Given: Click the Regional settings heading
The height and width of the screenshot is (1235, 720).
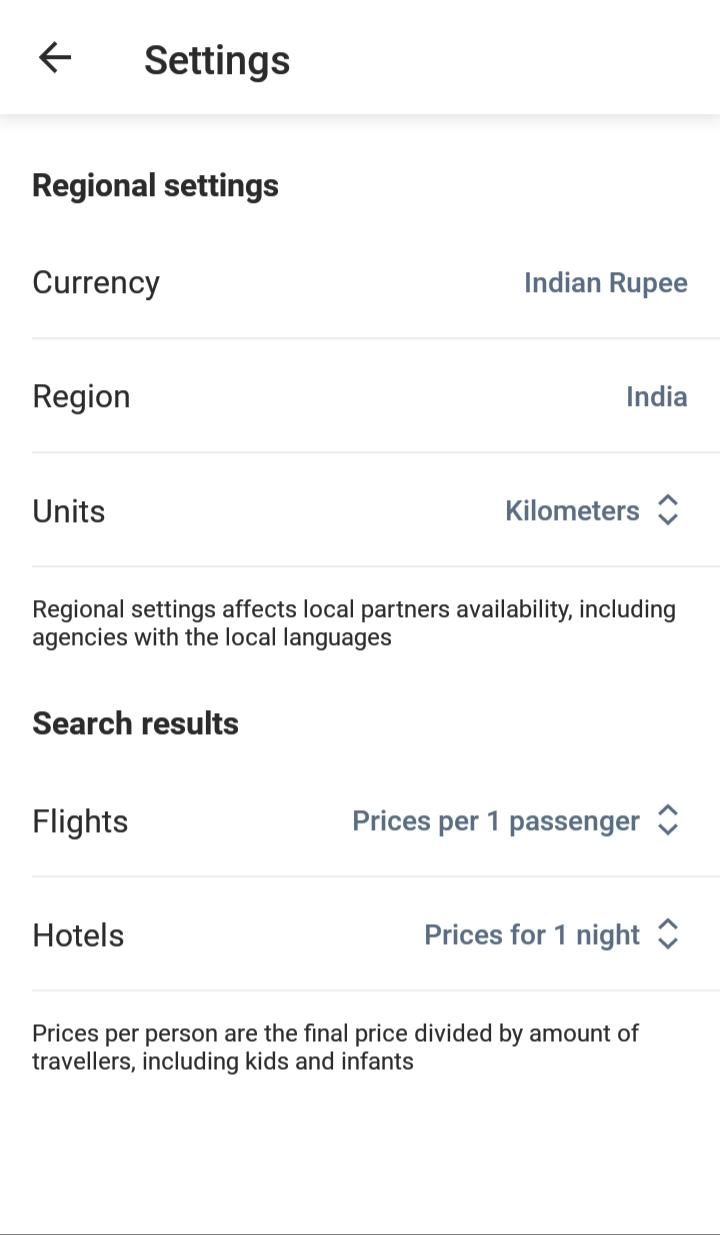Looking at the screenshot, I should 155,186.
